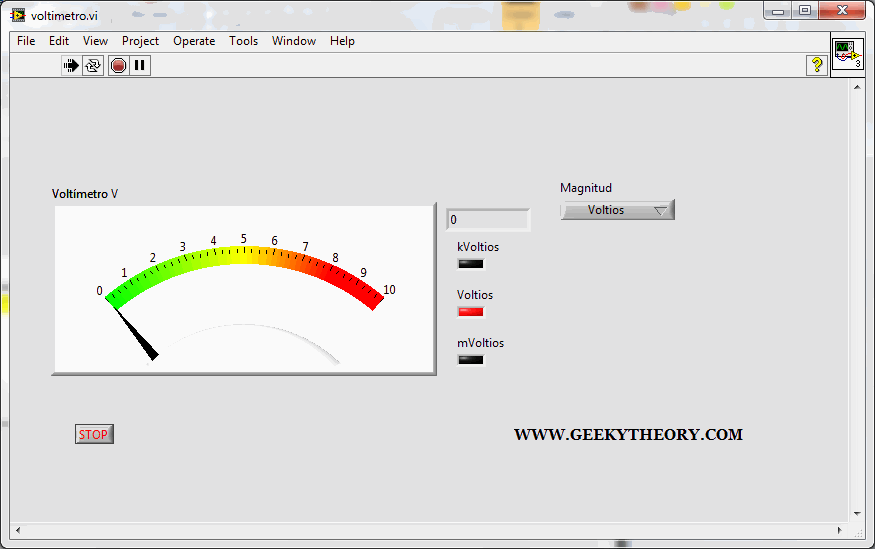
Task: Close the voltimetro.vi window
Action: (x=842, y=10)
